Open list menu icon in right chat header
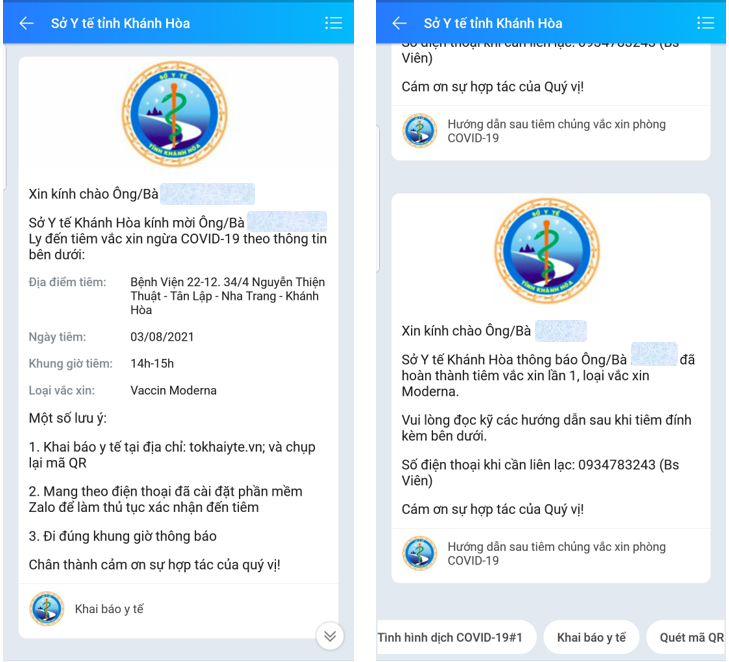Viewport: 729px width, 662px height. click(705, 23)
